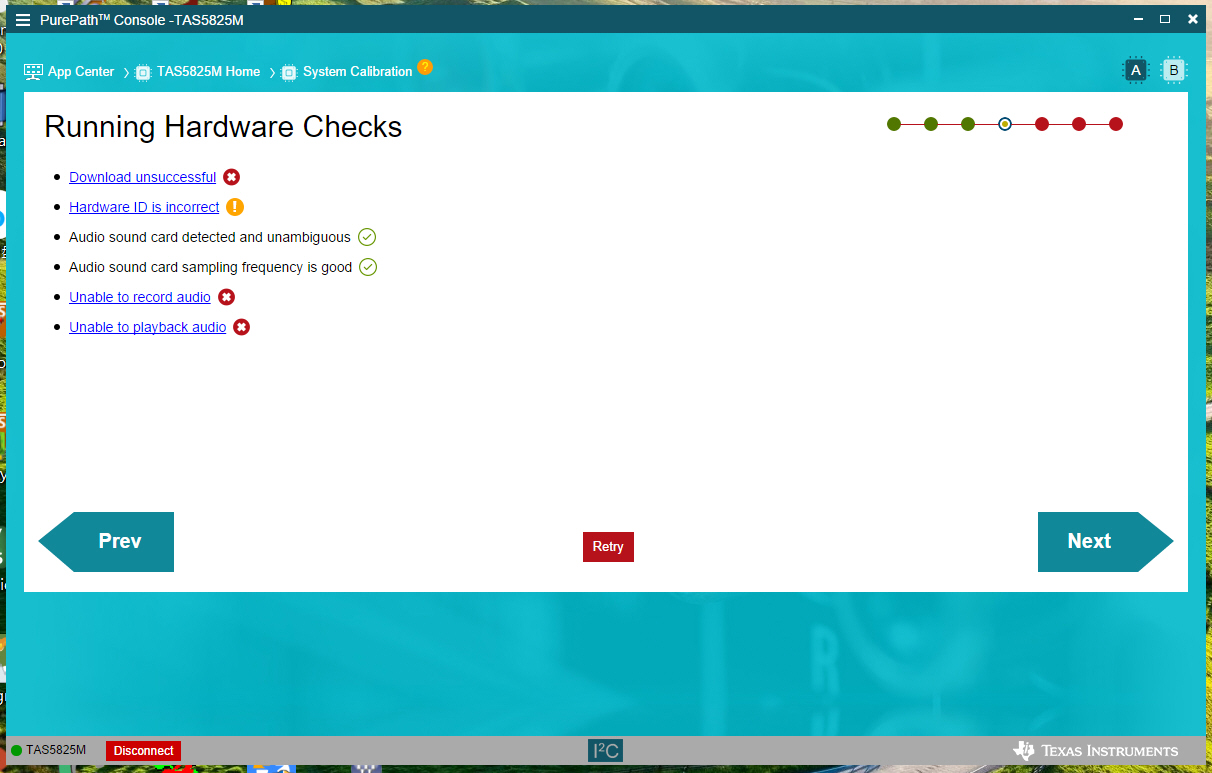Screen dimensions: 1212x773
Task: Open Unable to playback audio link
Action: pyautogui.click(x=148, y=327)
